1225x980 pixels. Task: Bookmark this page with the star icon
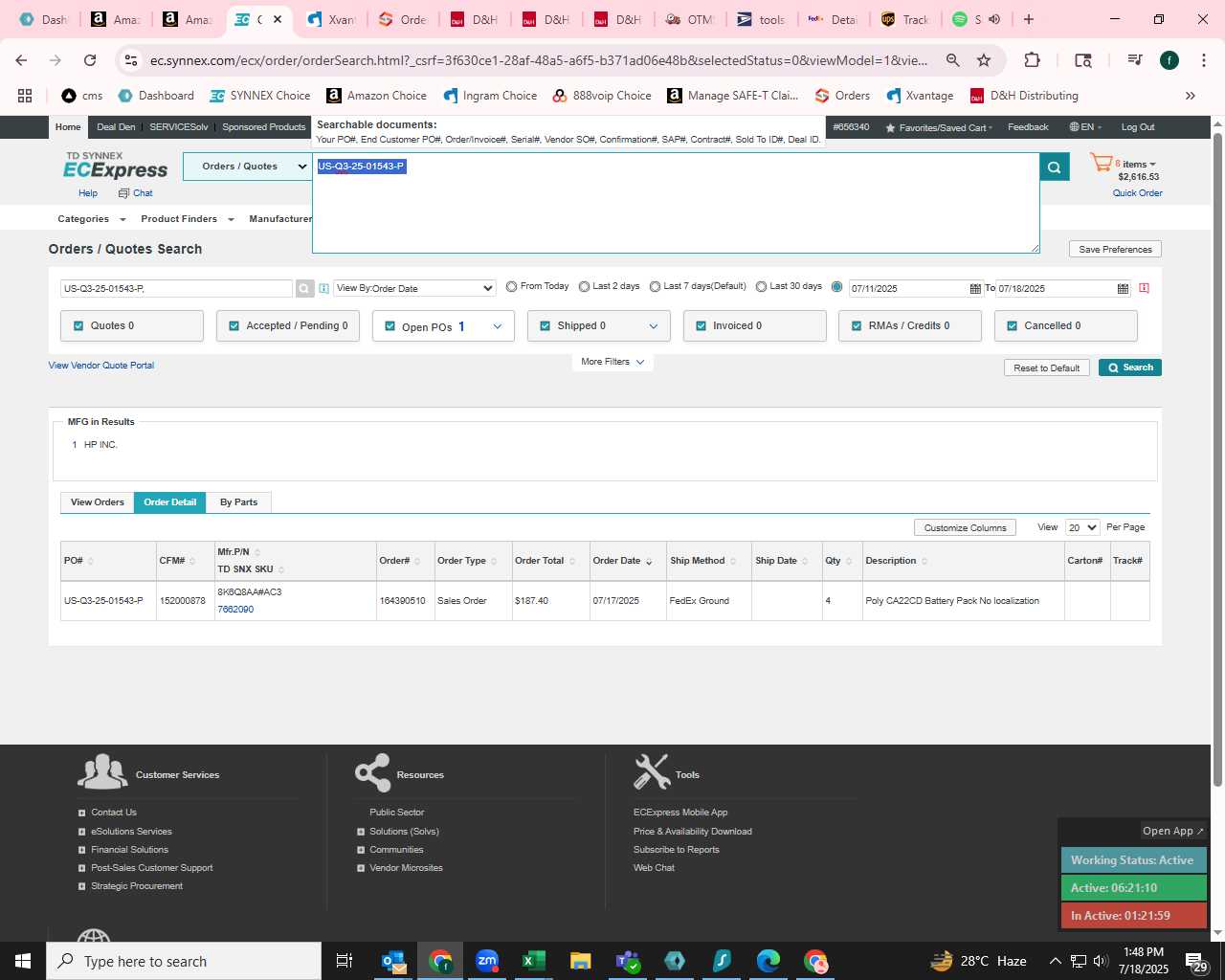point(984,60)
